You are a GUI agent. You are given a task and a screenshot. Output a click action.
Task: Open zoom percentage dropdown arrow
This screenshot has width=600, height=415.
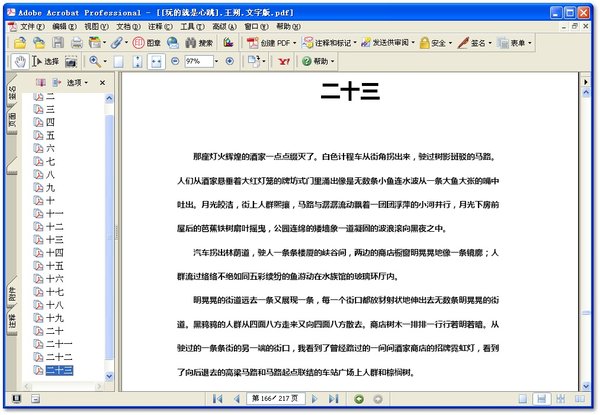(x=216, y=61)
